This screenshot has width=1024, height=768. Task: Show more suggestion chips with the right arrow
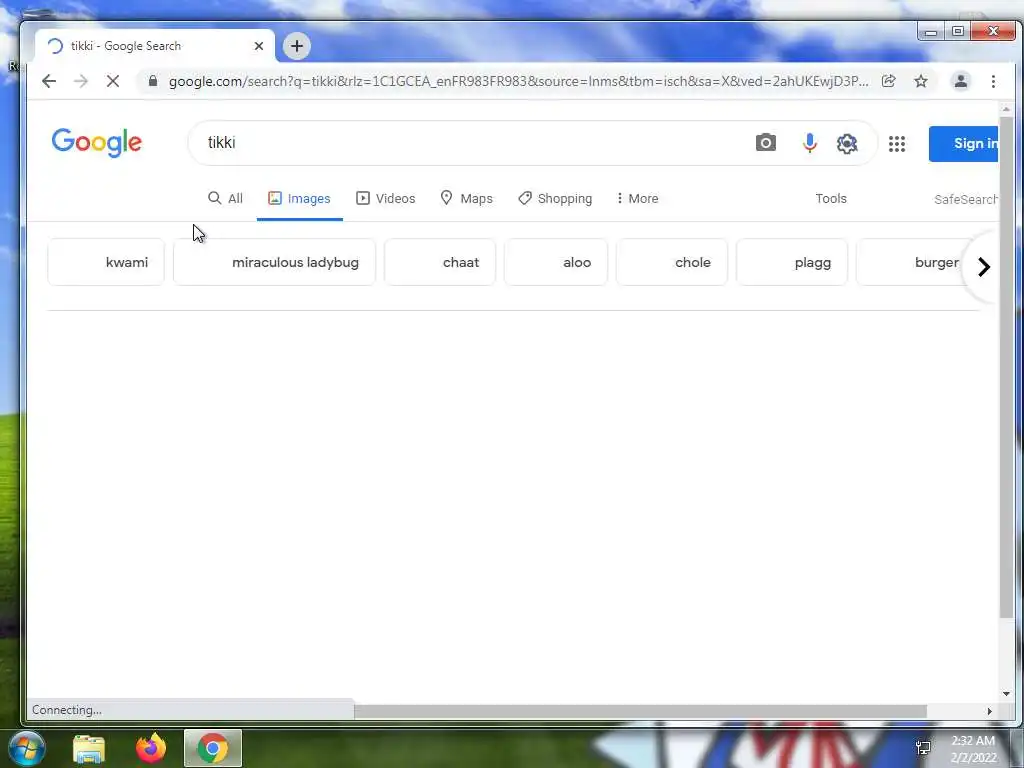(984, 266)
